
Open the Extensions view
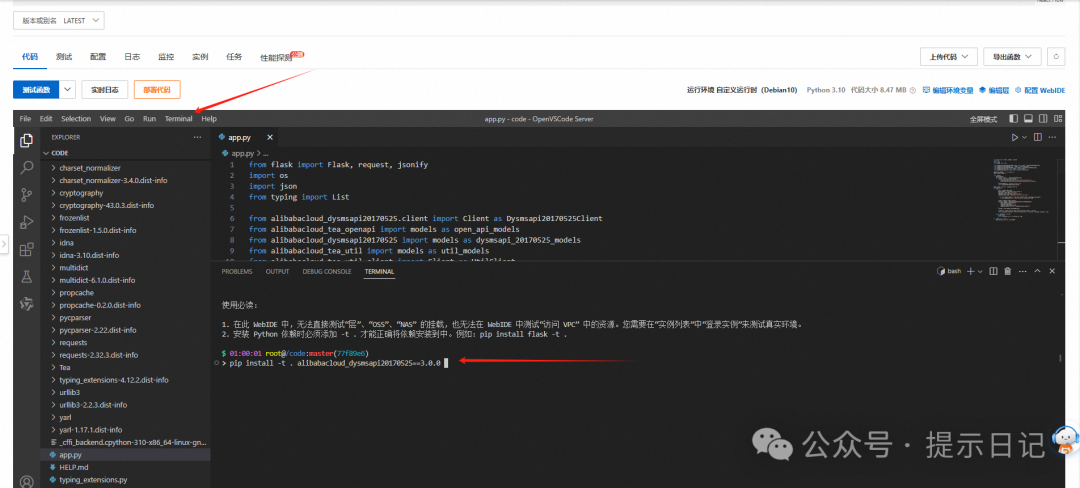point(27,249)
